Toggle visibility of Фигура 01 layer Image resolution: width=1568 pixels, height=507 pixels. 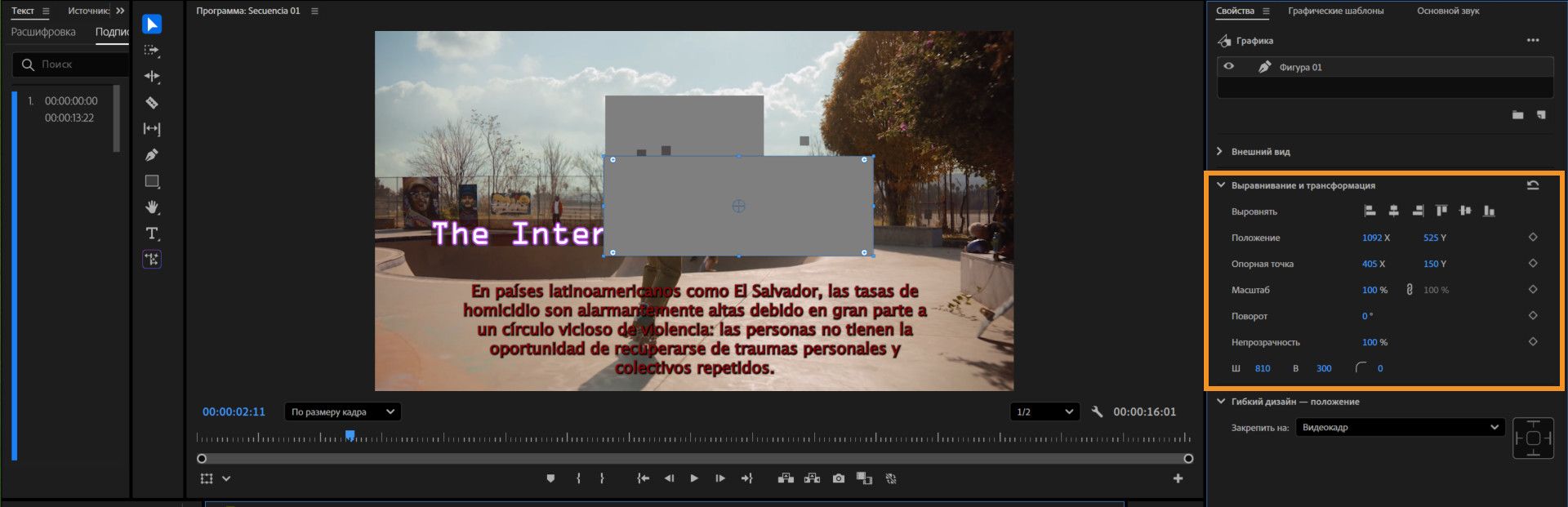[1228, 67]
